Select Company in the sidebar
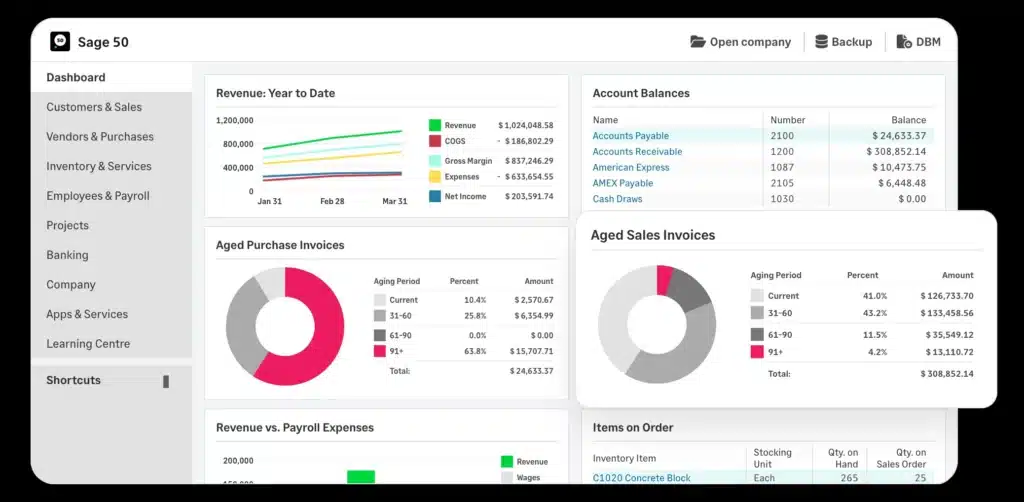Image resolution: width=1024 pixels, height=502 pixels. tap(71, 285)
